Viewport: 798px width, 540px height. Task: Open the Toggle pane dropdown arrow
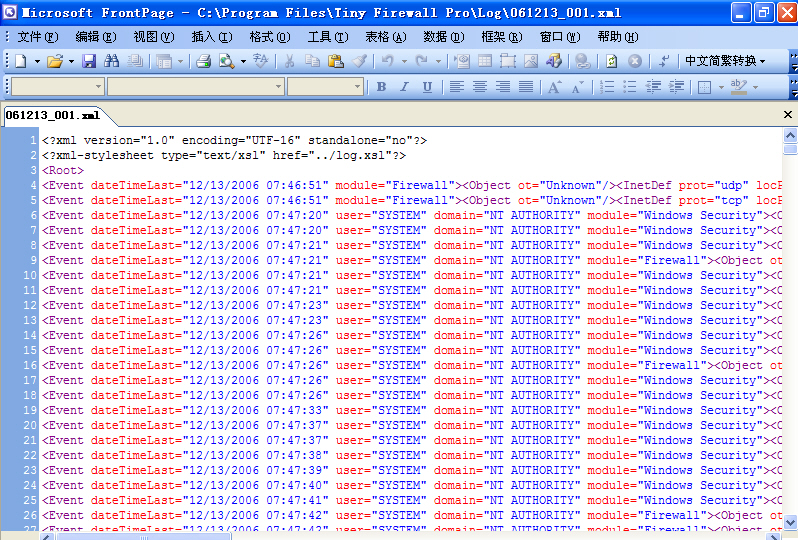click(x=181, y=62)
